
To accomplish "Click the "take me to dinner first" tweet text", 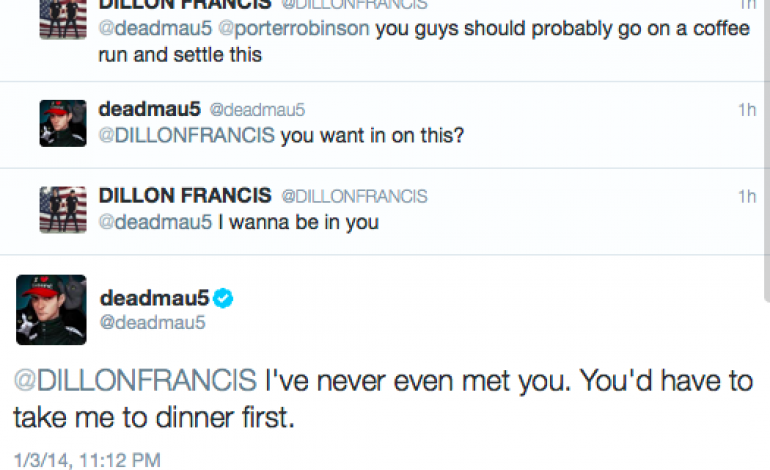I will (155, 417).
